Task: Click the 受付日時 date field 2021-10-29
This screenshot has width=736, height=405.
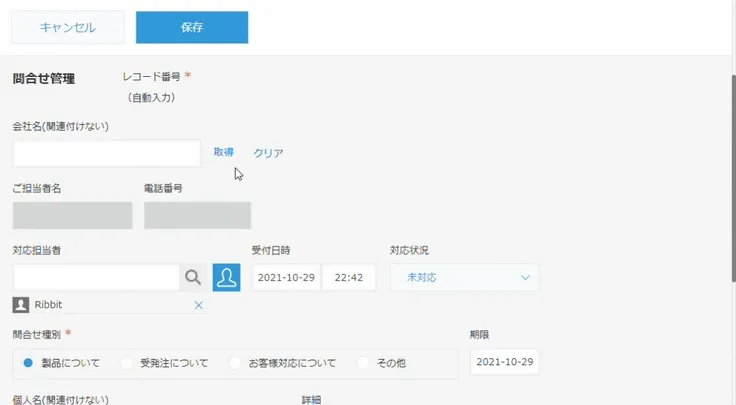Action: tap(286, 277)
